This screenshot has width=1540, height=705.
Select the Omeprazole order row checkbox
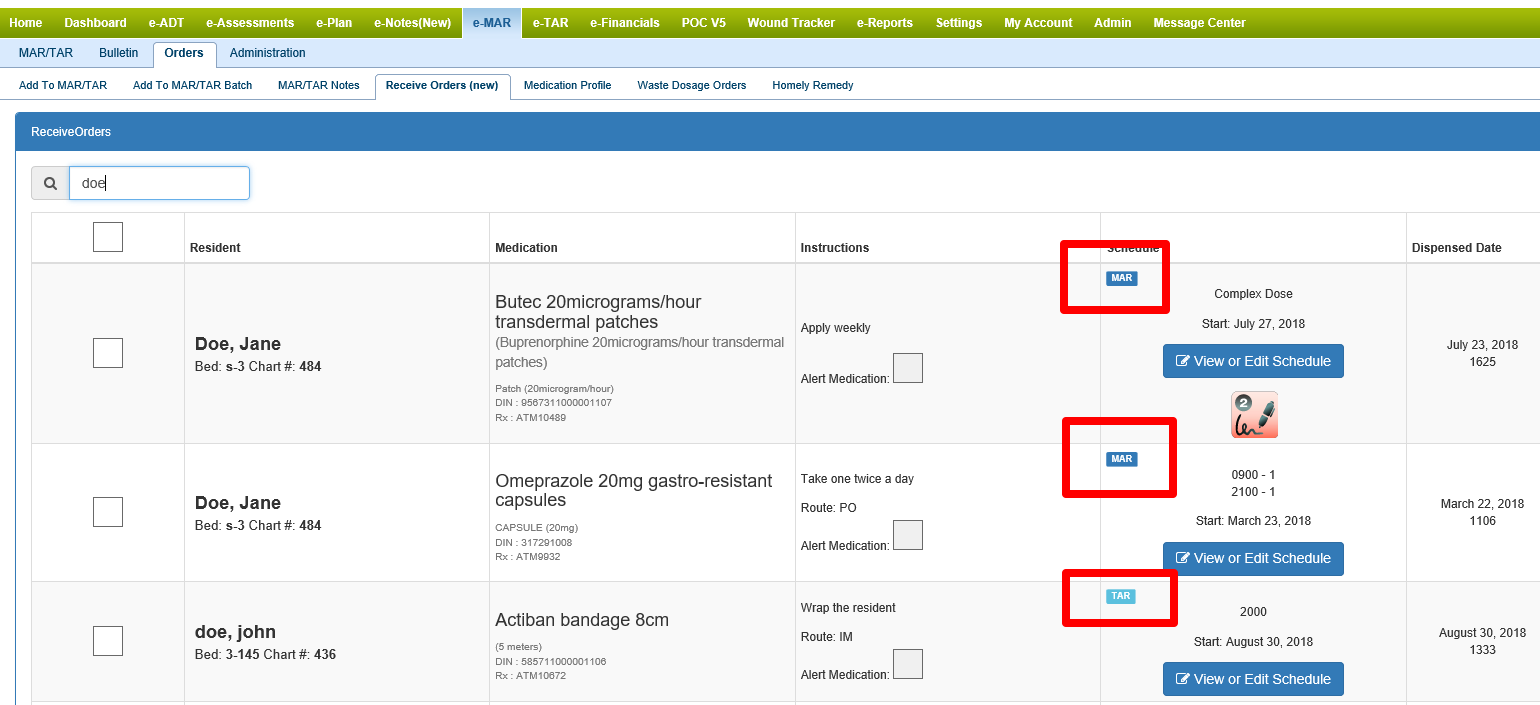108,512
